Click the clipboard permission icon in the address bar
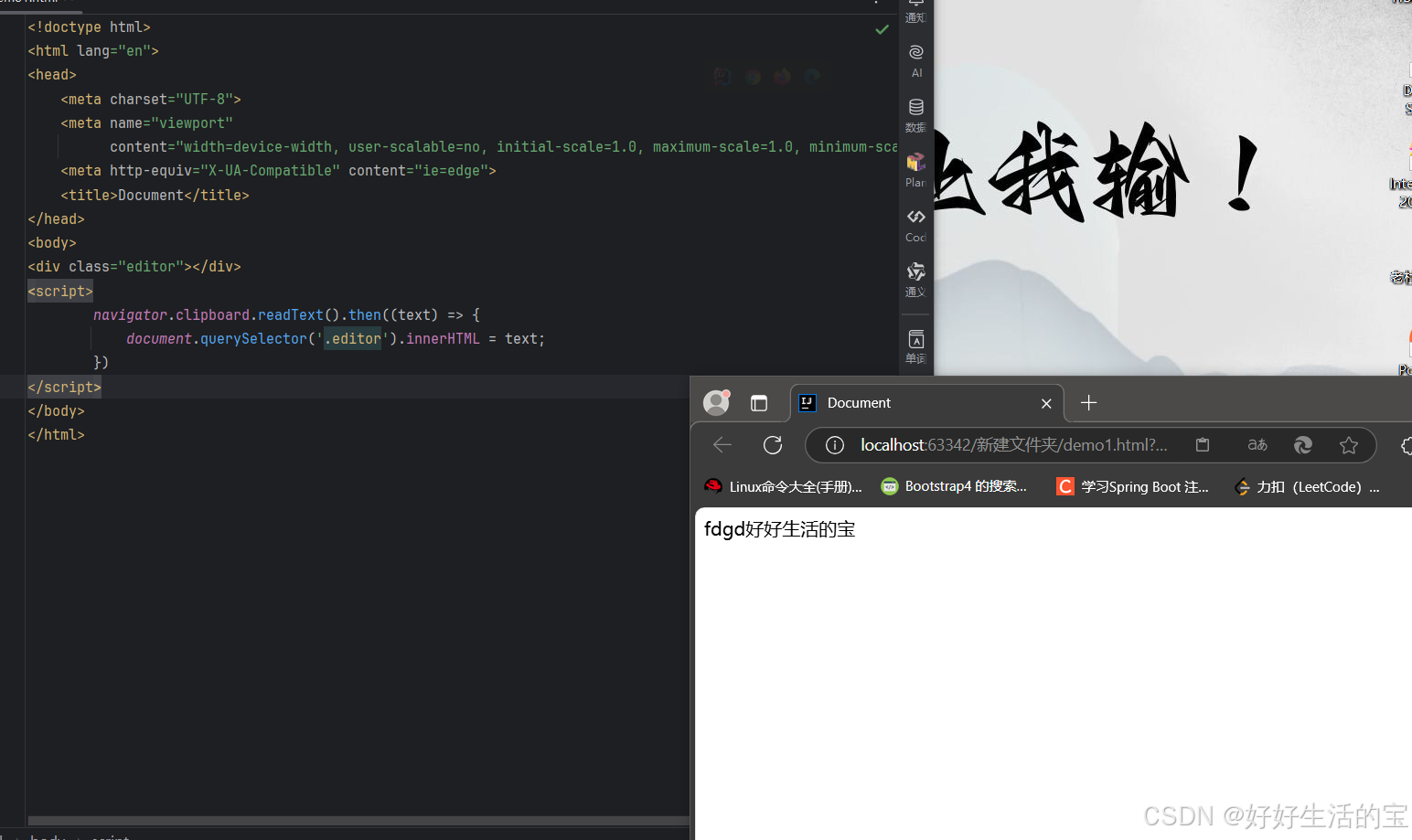Screen dimensions: 1412x840 1203,445
